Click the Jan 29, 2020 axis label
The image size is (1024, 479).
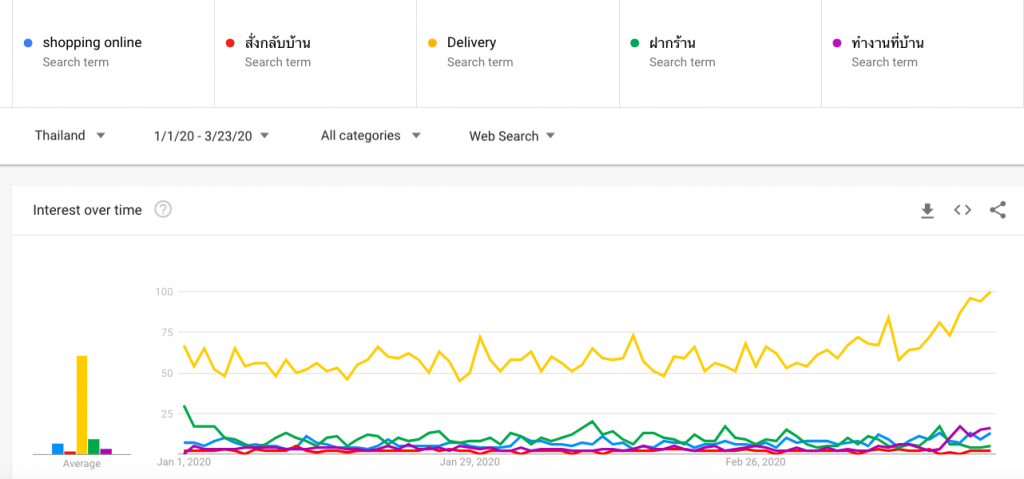(470, 463)
